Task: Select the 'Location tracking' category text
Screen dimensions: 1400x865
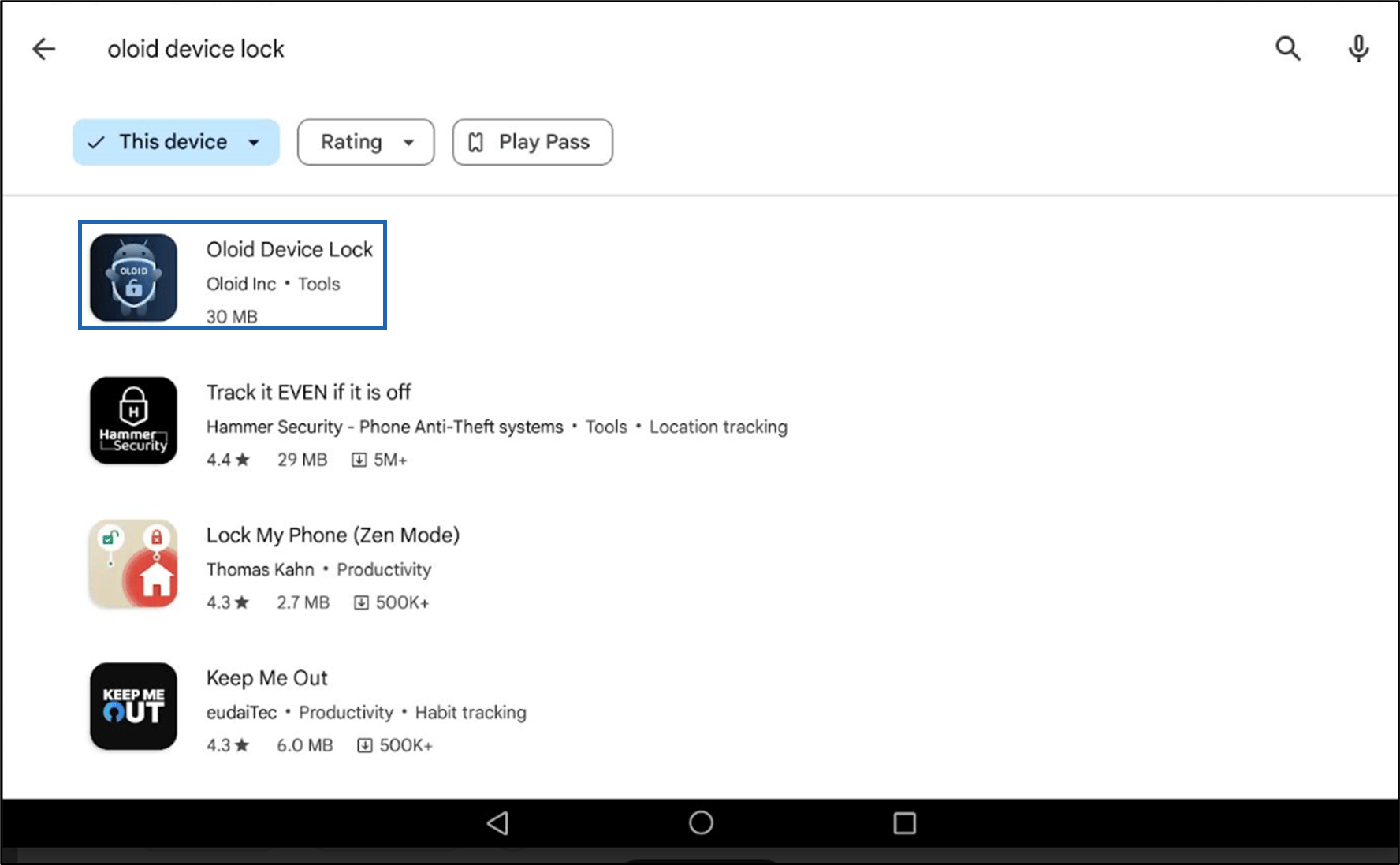Action: click(x=718, y=427)
